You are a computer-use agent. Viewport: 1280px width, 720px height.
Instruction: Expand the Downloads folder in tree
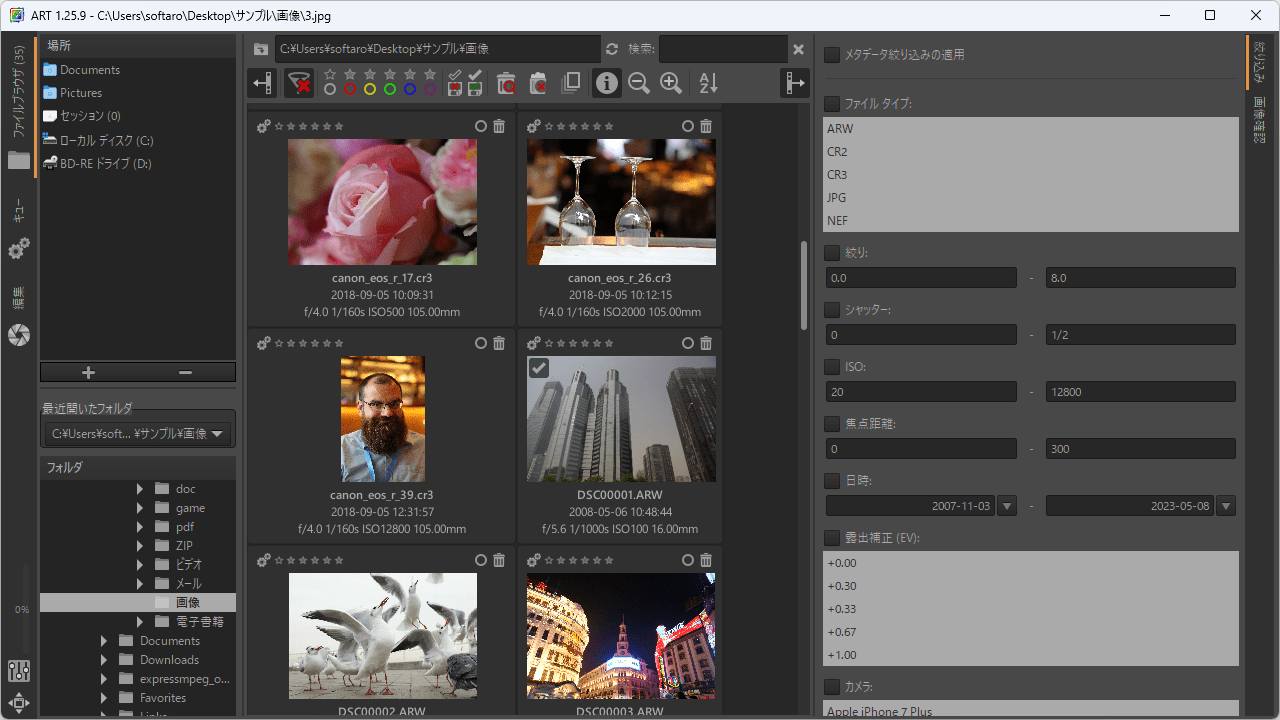(x=104, y=660)
